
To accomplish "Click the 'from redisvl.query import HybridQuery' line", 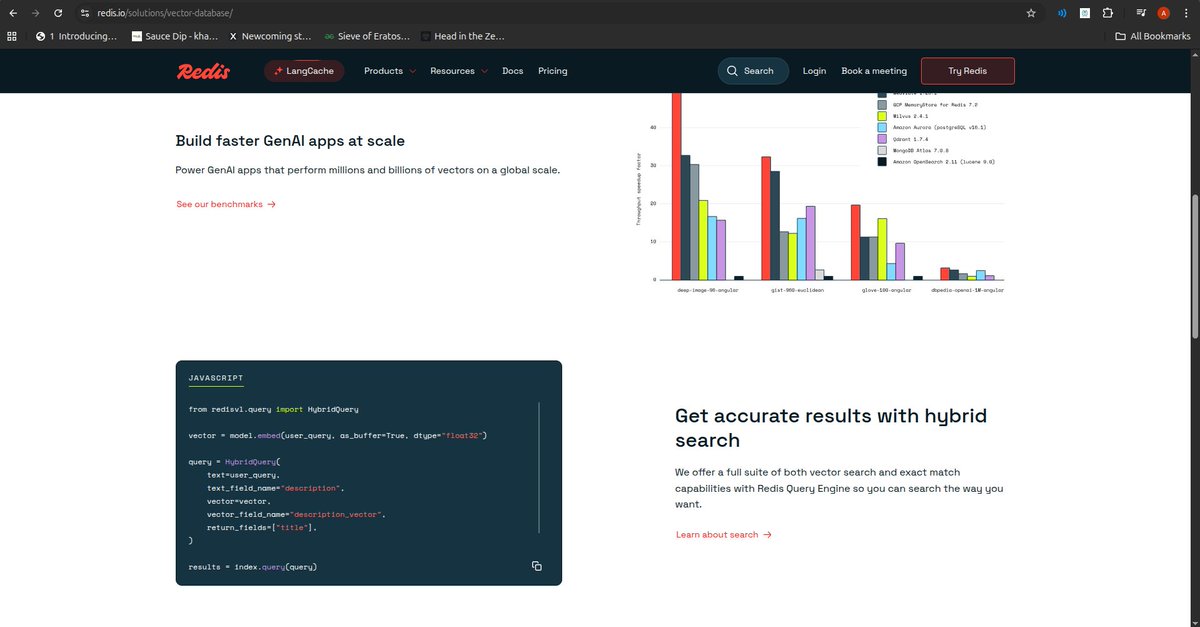I will point(273,409).
